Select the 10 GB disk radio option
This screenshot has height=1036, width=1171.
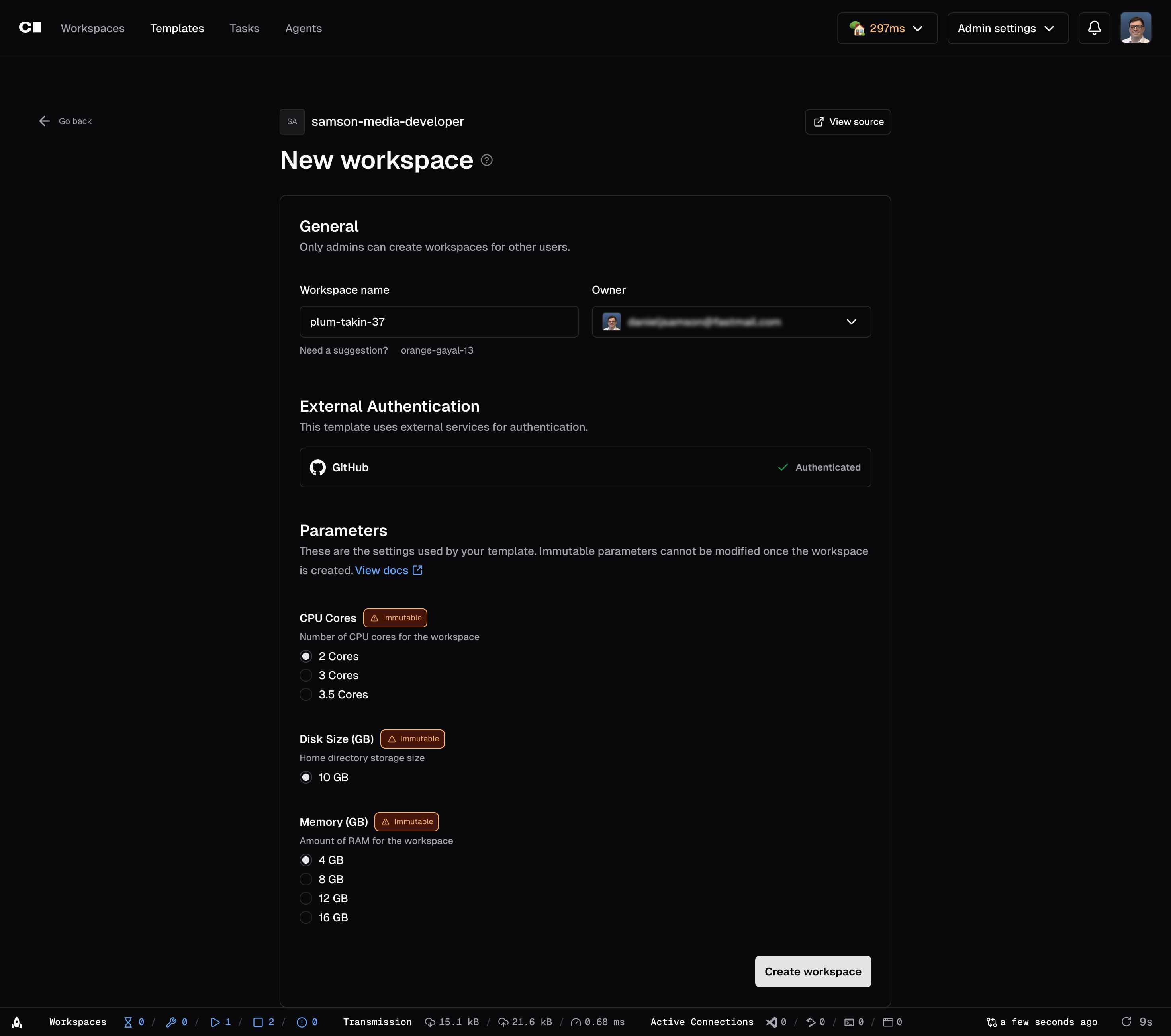point(306,777)
